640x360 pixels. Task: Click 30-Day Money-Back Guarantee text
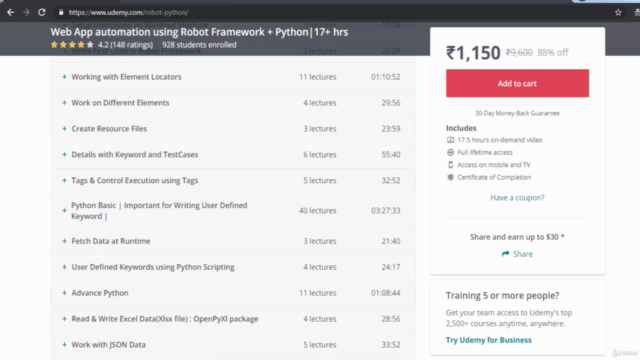click(517, 113)
